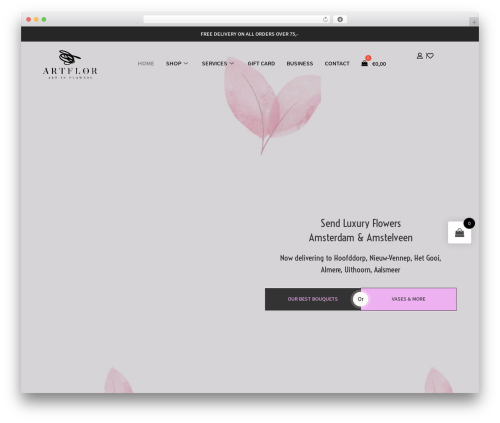Click the header shopping bag icon
The image size is (500, 423).
[364, 63]
